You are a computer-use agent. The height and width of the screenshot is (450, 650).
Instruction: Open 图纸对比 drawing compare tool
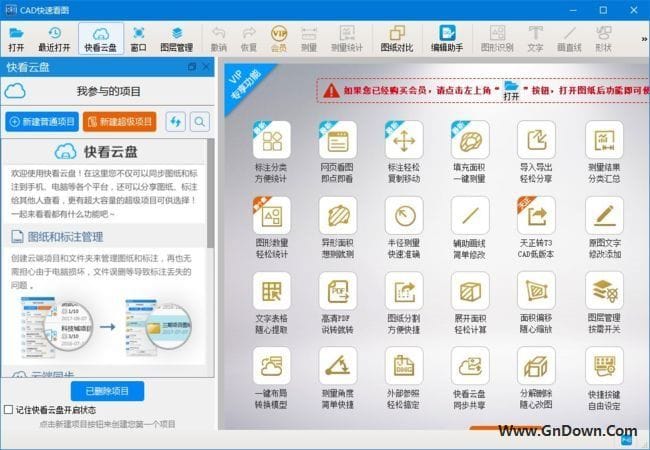point(397,39)
